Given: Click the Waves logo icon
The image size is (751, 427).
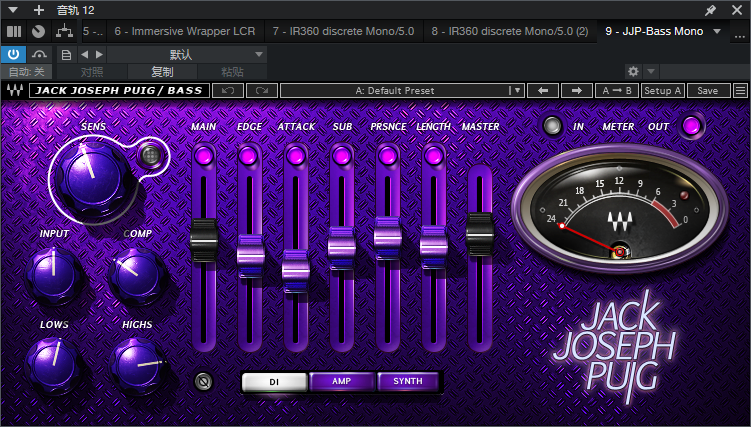Looking at the screenshot, I should [x=15, y=90].
